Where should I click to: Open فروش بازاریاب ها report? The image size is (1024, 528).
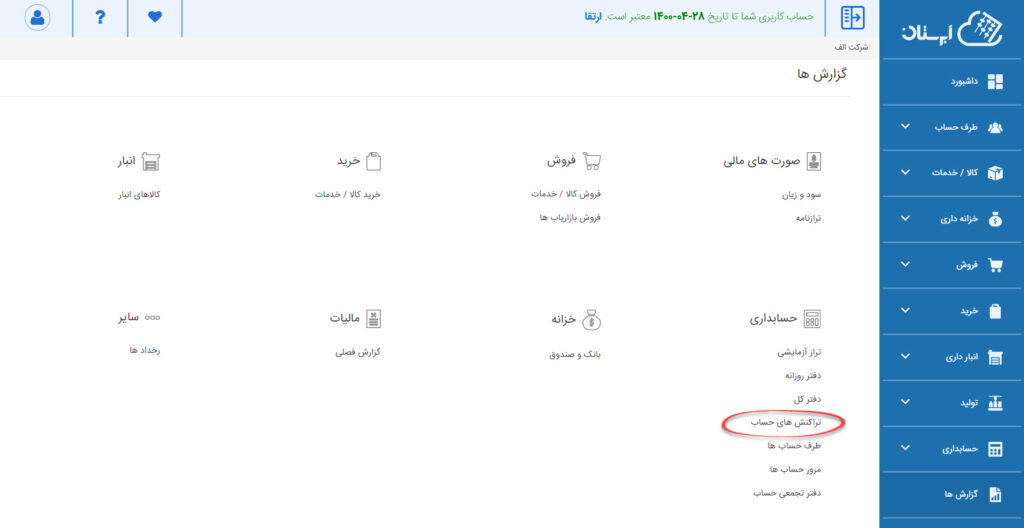click(x=569, y=218)
